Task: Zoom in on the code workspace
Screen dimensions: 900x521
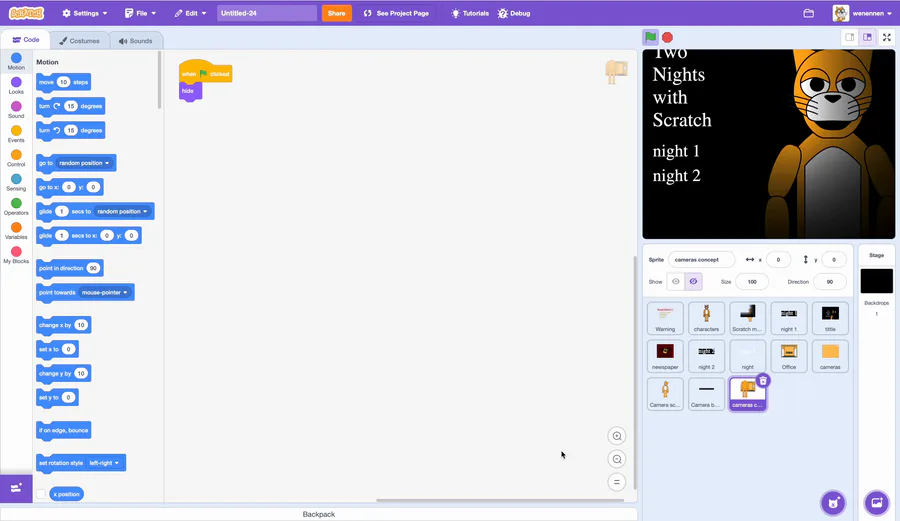Action: [x=616, y=436]
